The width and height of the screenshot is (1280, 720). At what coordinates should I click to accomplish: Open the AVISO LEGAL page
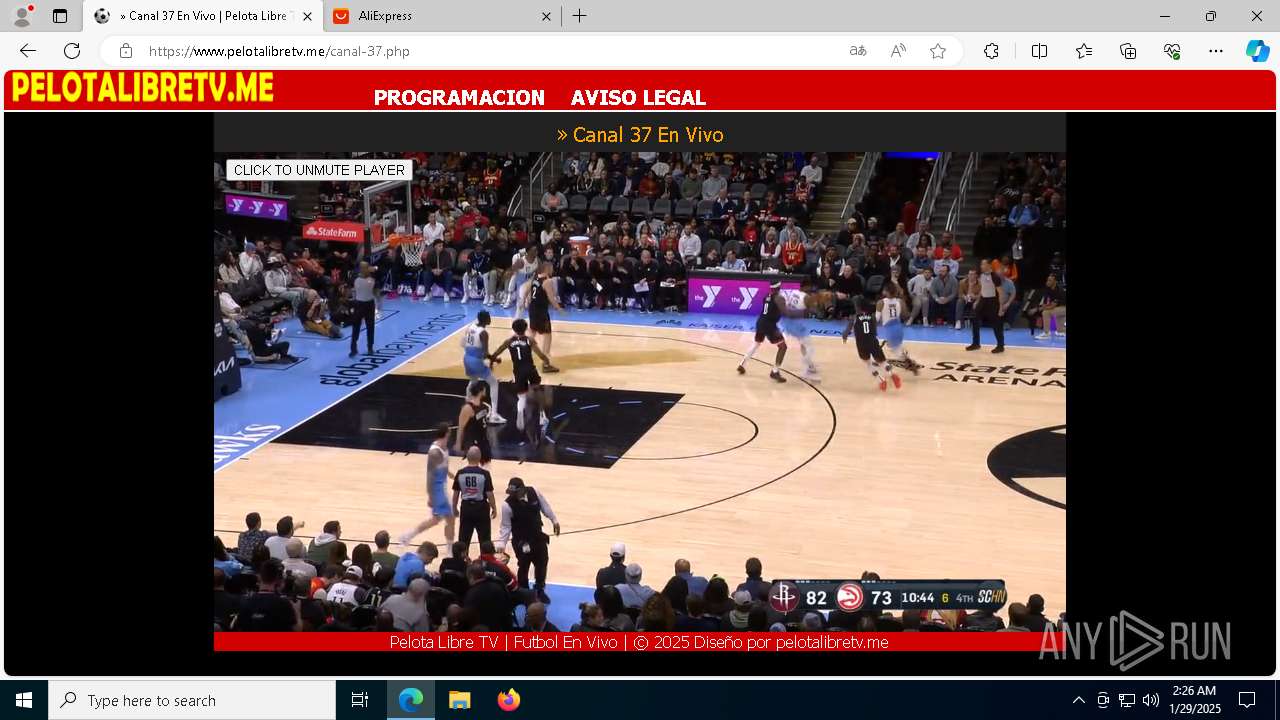638,98
